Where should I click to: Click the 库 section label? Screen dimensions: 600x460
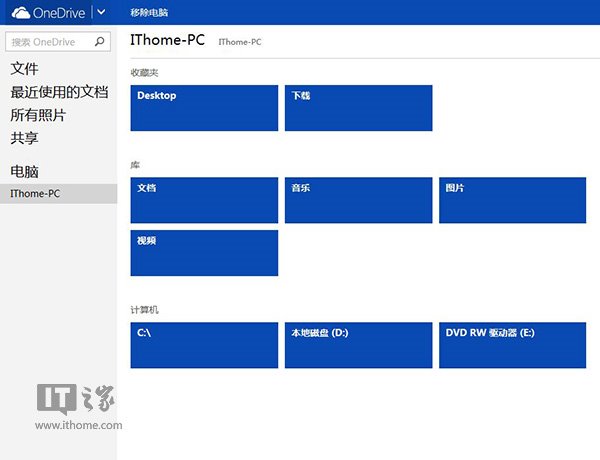pos(135,165)
